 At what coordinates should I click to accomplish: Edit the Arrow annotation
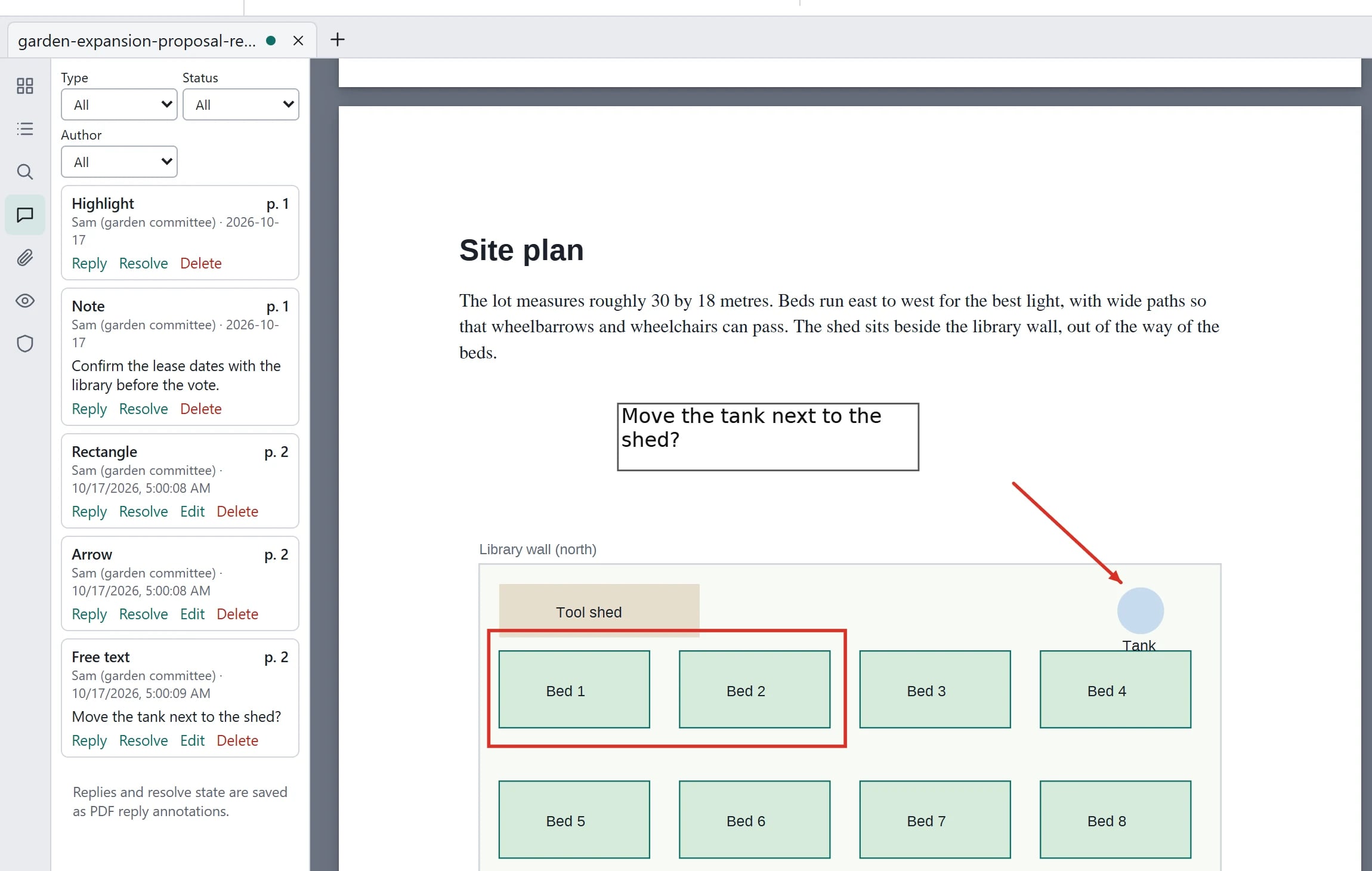(193, 614)
